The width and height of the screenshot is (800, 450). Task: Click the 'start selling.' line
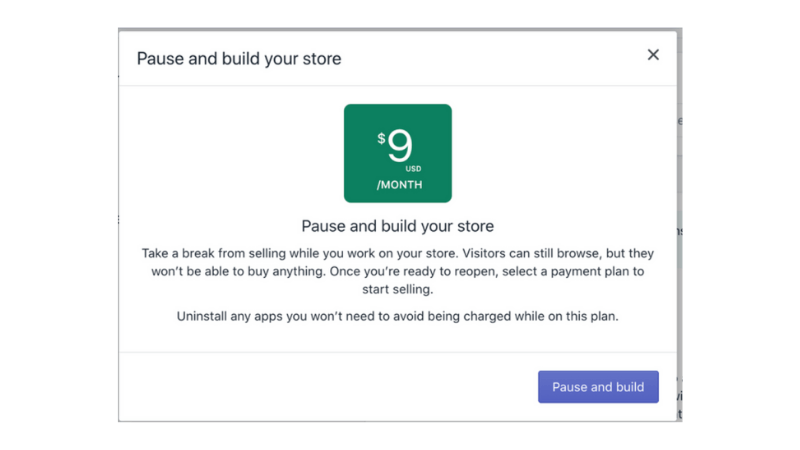point(397,289)
